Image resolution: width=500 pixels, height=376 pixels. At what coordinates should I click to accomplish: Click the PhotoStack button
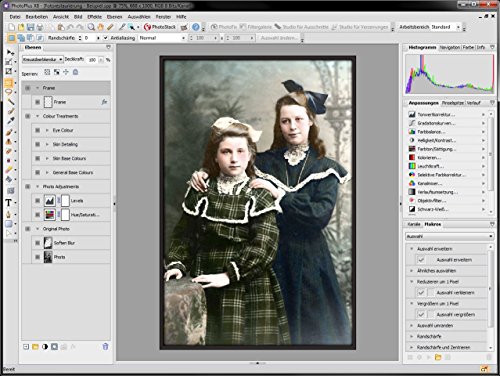click(160, 27)
